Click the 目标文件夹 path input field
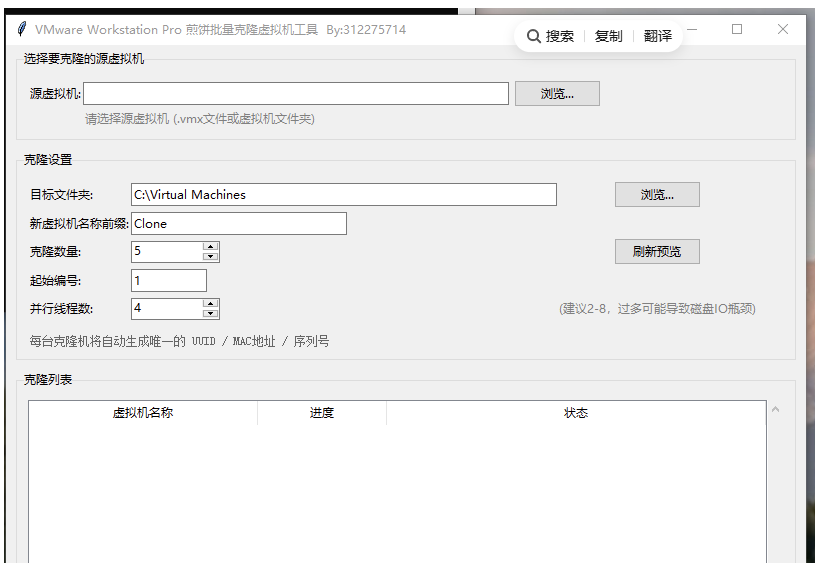Screen dimensions: 815x563 pyautogui.click(x=343, y=195)
